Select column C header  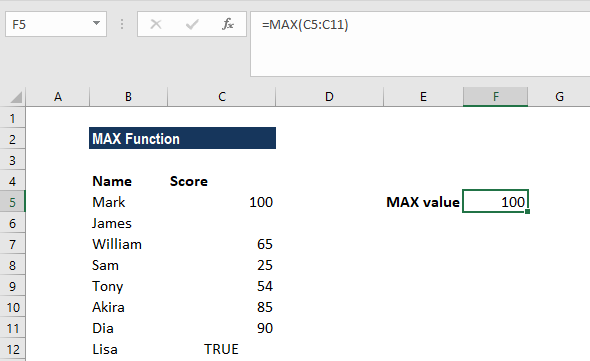pyautogui.click(x=222, y=97)
